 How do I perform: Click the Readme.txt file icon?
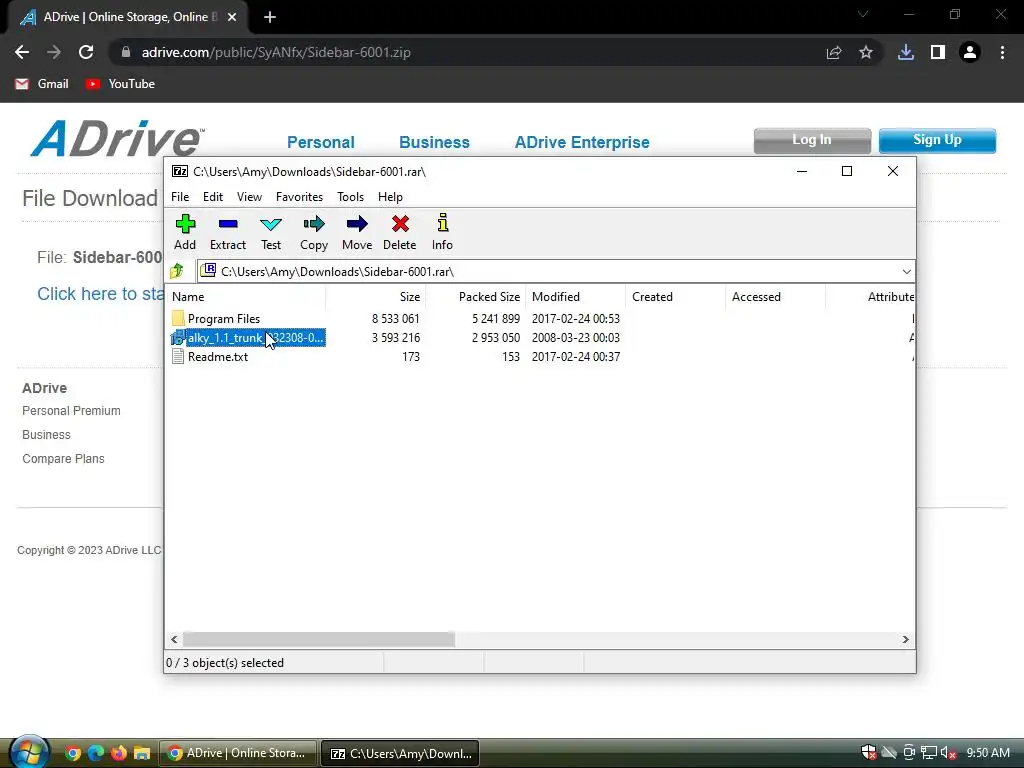(178, 357)
